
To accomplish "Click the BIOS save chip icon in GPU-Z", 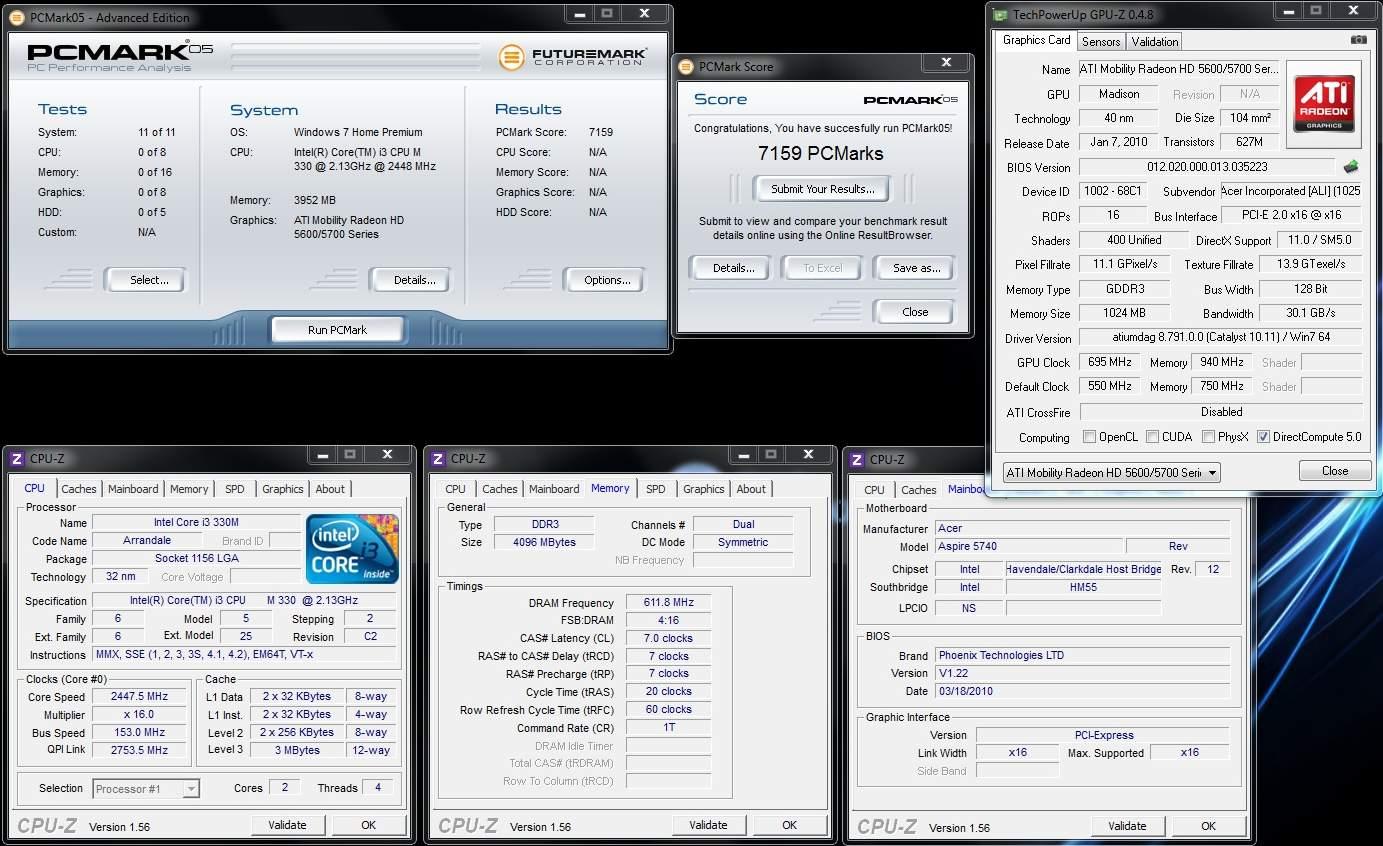I will (x=1351, y=167).
